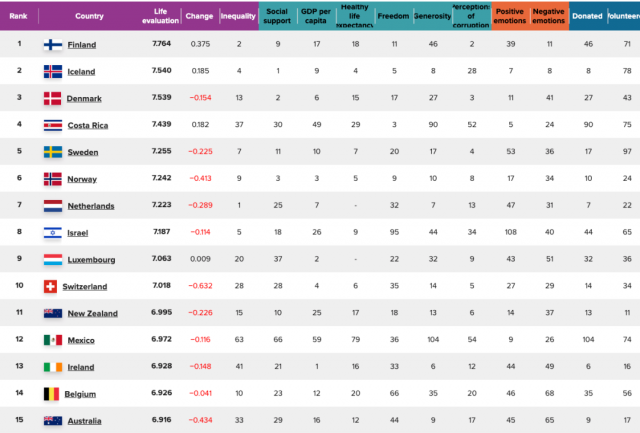Sort by GDP per capita header

pyautogui.click(x=317, y=15)
